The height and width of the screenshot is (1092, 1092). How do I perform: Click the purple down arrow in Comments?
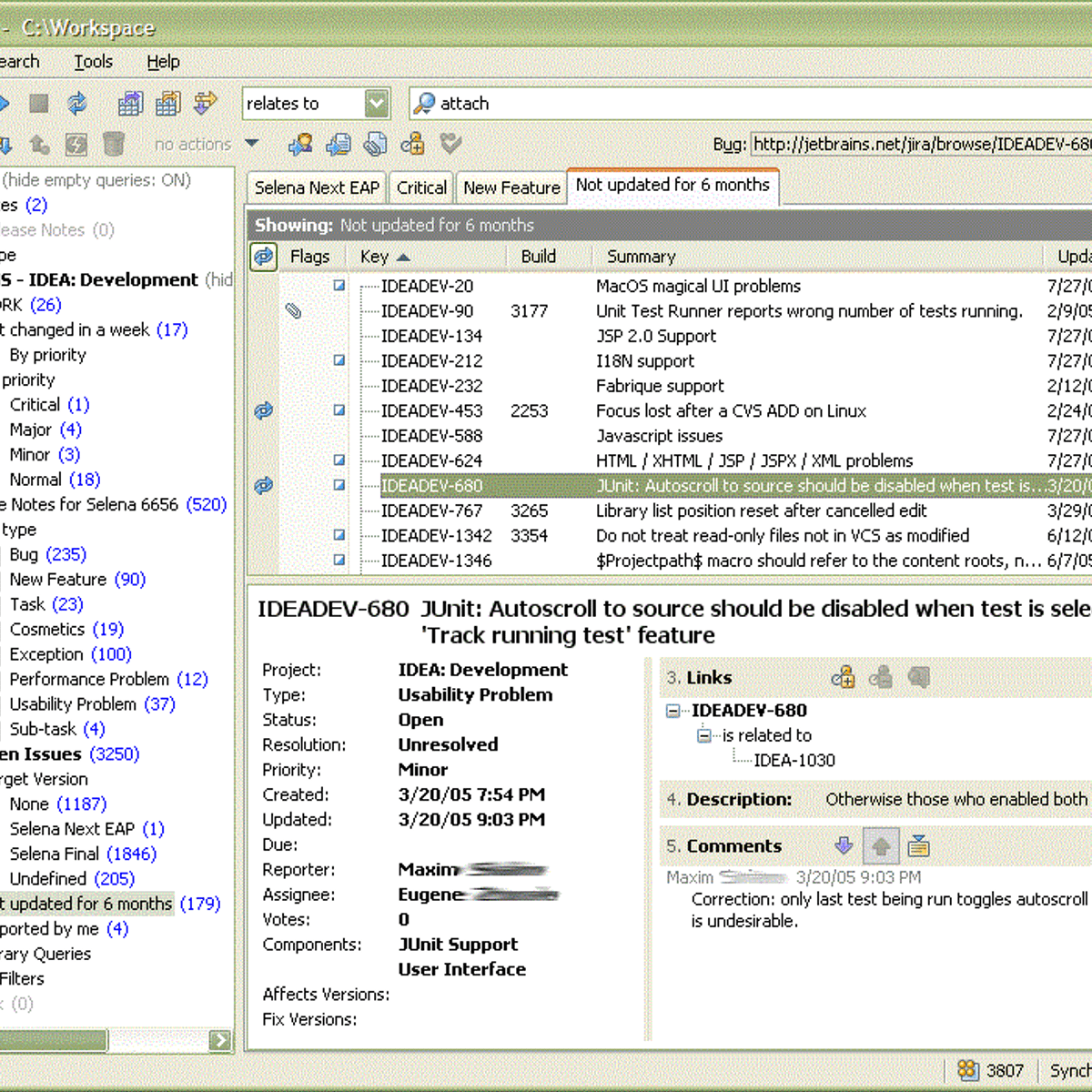point(844,845)
